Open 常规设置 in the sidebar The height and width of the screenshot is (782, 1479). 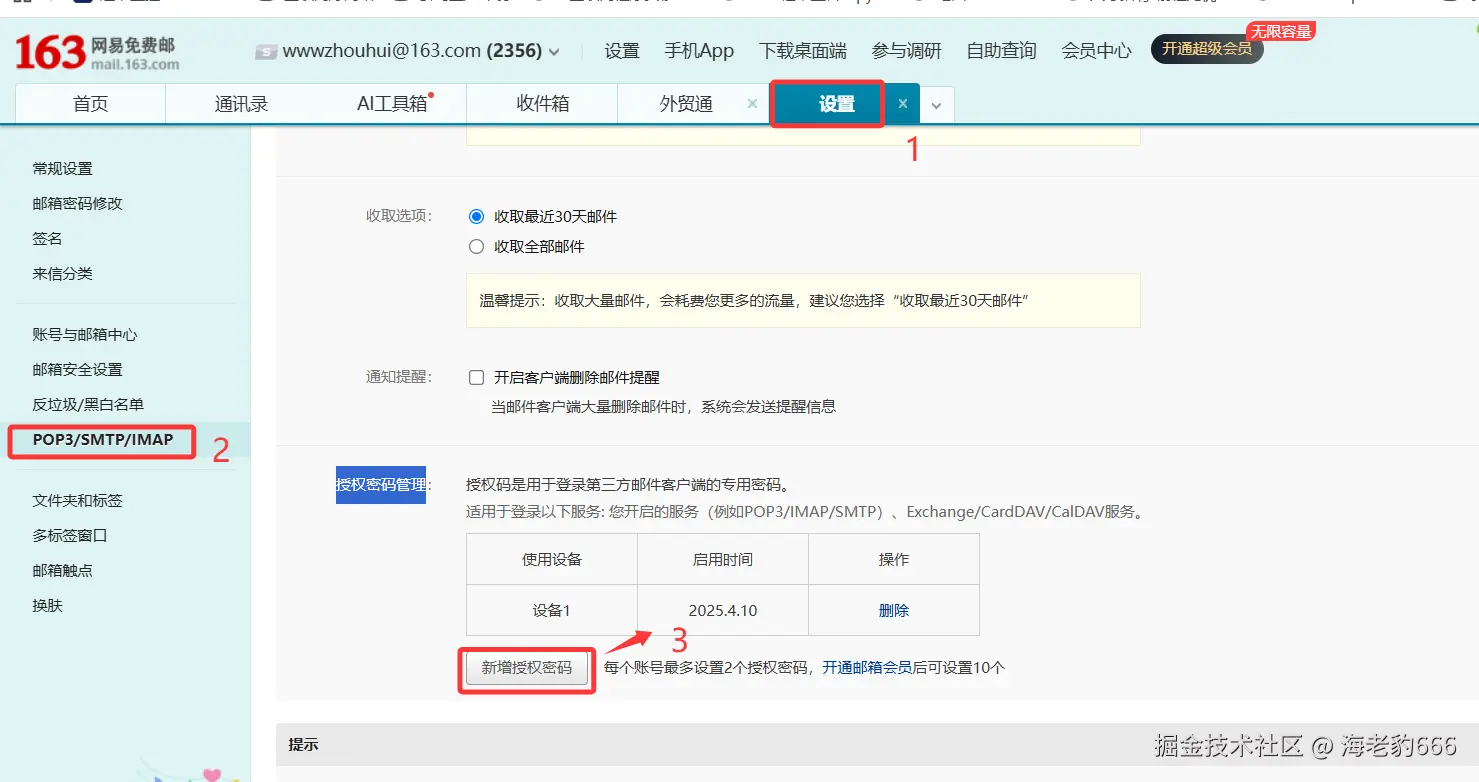tap(62, 169)
